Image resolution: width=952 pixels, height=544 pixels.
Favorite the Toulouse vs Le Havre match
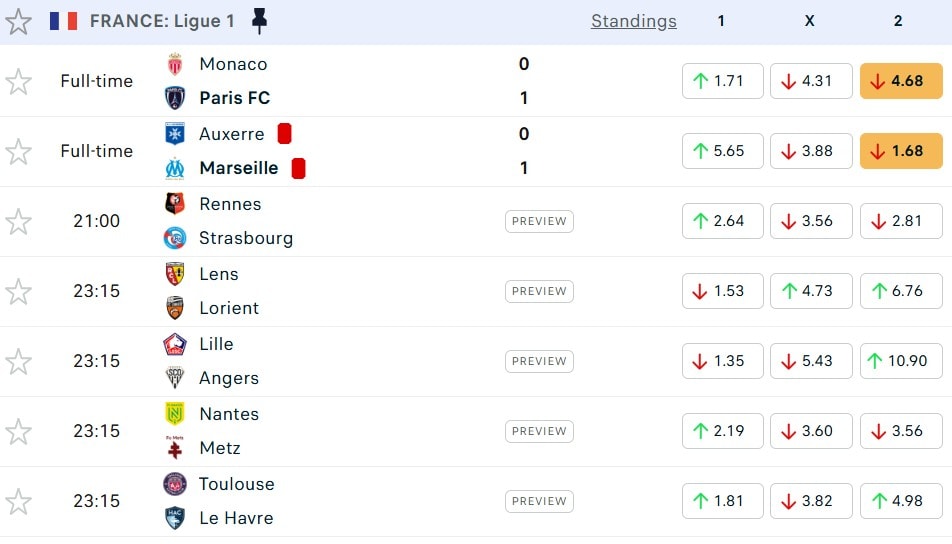pyautogui.click(x=19, y=501)
